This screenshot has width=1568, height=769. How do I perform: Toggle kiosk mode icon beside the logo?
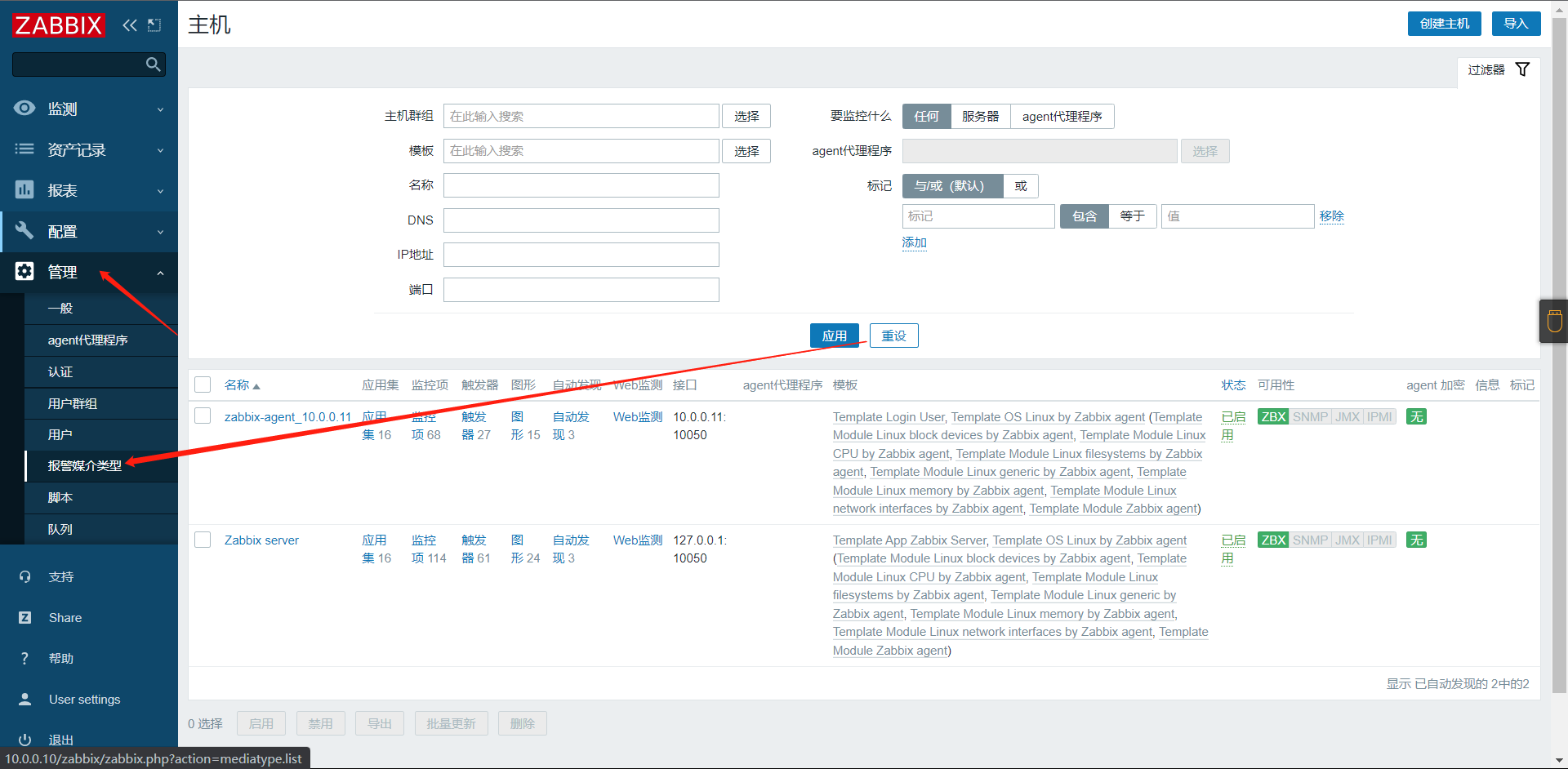coord(154,25)
